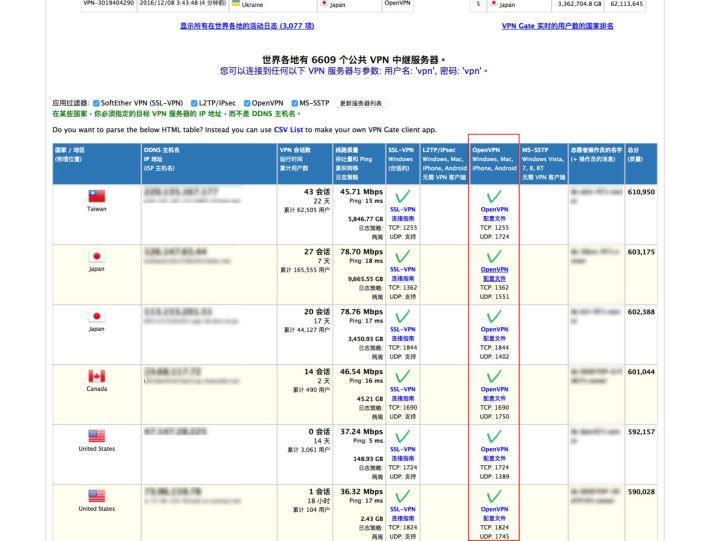Image resolution: width=710 pixels, height=541 pixels.
Task: Open the worldwide activity log link (3,077 entries)
Action: tap(247, 26)
